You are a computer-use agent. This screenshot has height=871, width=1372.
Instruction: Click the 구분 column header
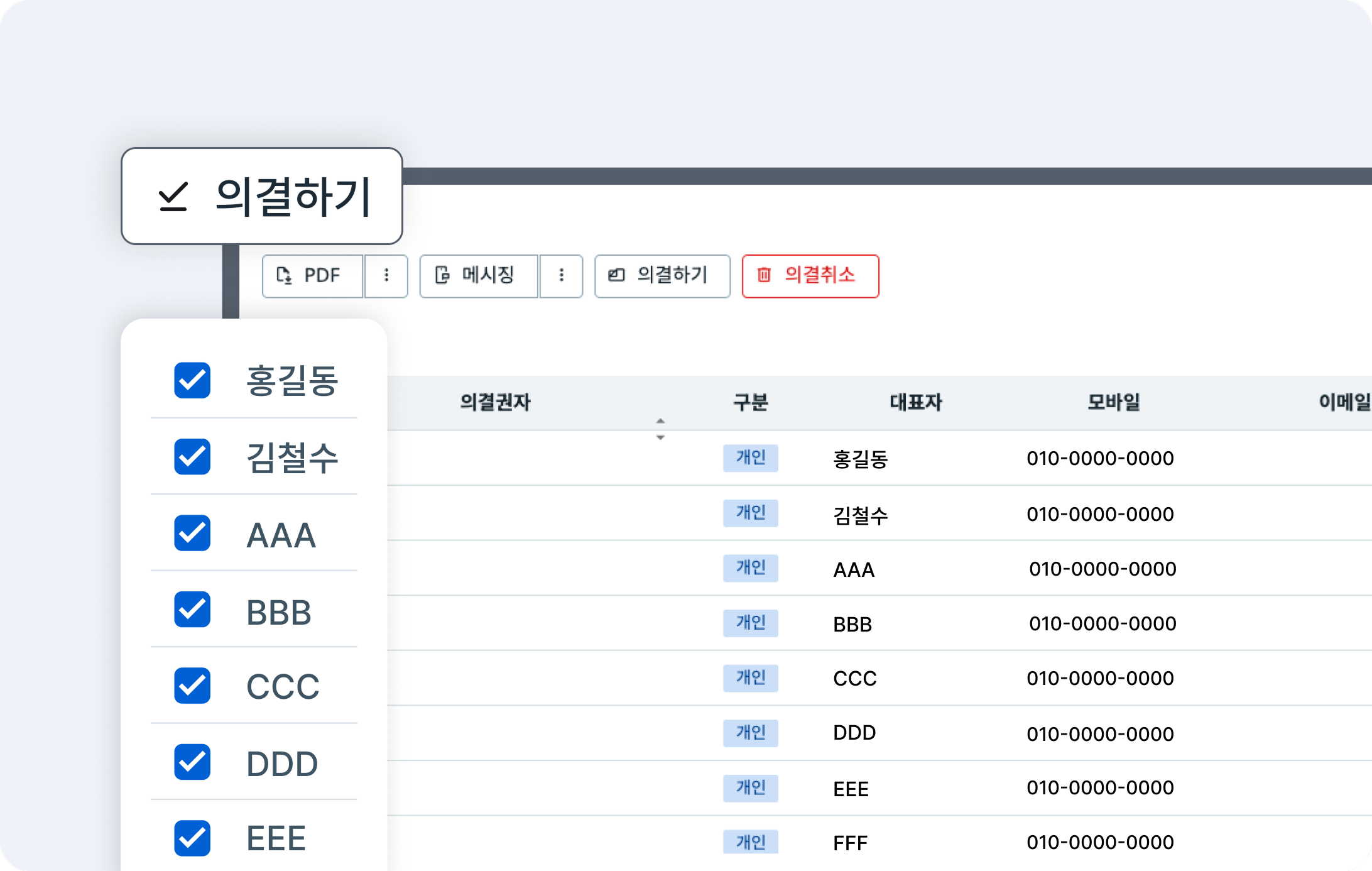(x=751, y=402)
